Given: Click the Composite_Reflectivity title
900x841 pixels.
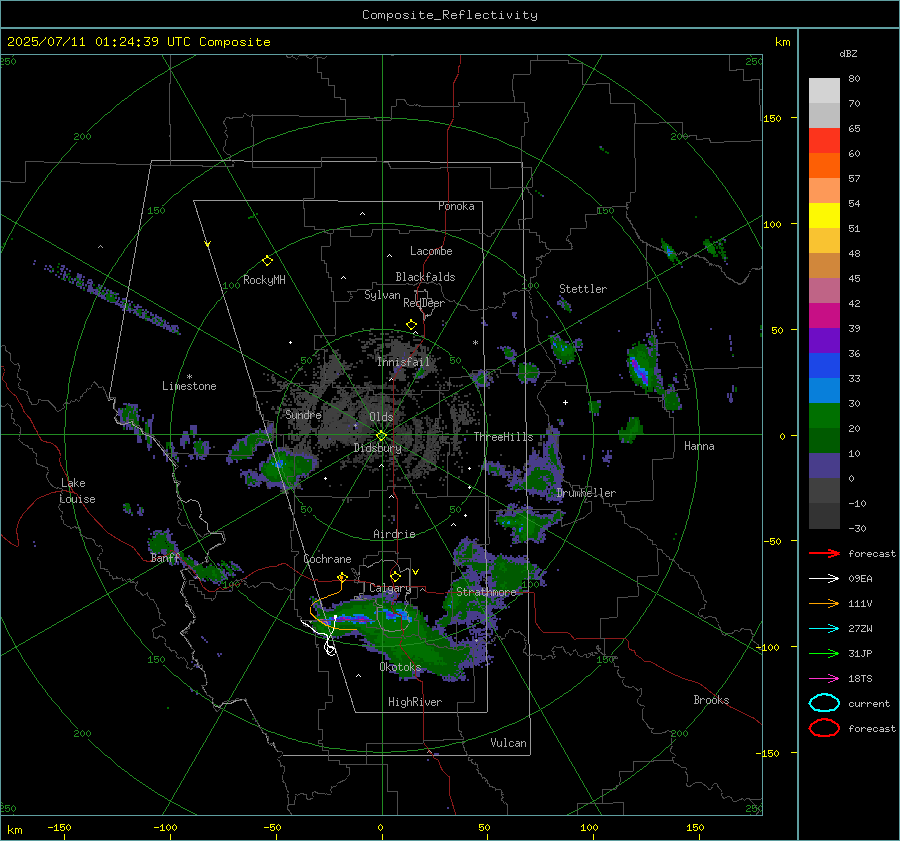Looking at the screenshot, I should coord(450,15).
